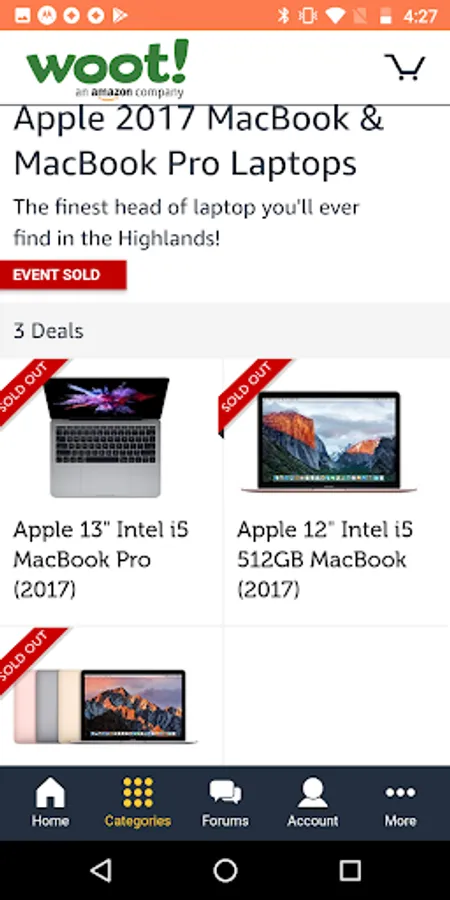Open the Account person icon
The height and width of the screenshot is (900, 450).
pos(313,793)
